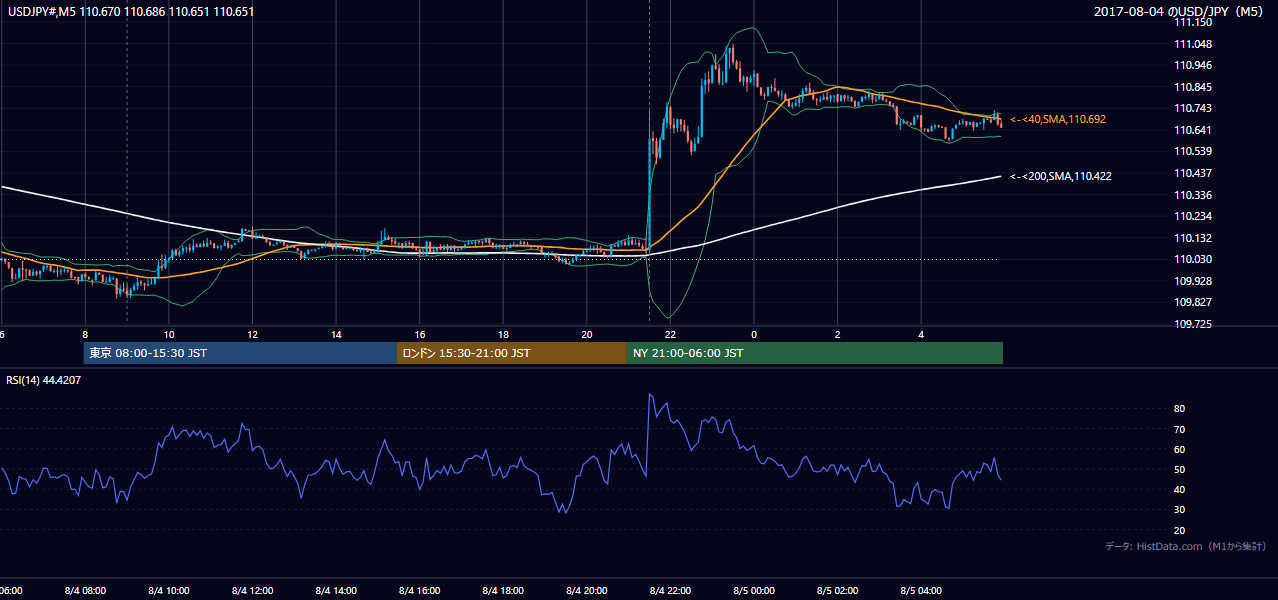The width and height of the screenshot is (1278, 600).
Task: Click the 8/4 08:00 time axis label
Action: point(85,590)
